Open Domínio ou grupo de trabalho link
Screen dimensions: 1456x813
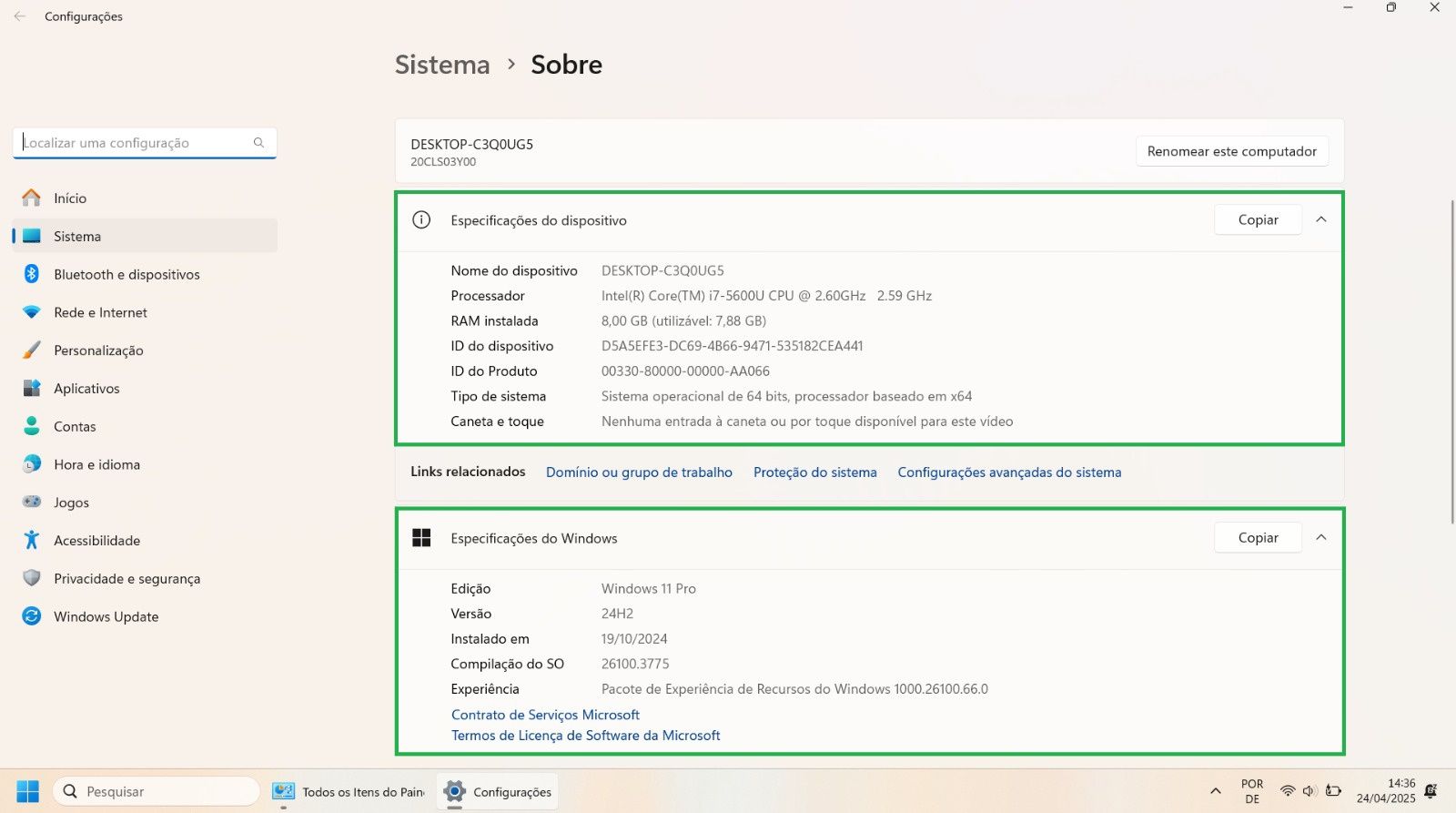(x=639, y=473)
